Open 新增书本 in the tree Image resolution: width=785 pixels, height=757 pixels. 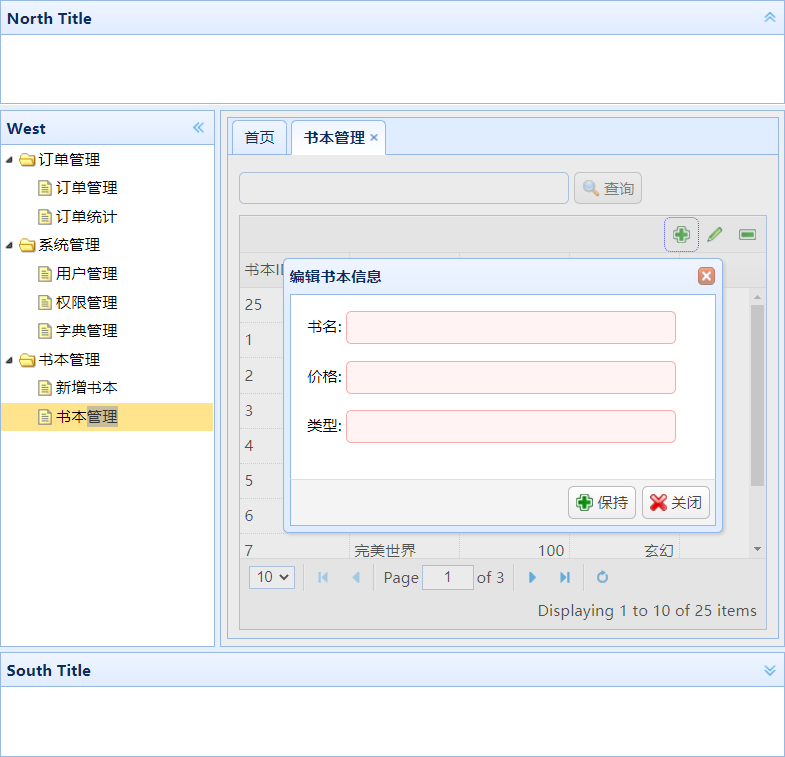click(x=86, y=388)
